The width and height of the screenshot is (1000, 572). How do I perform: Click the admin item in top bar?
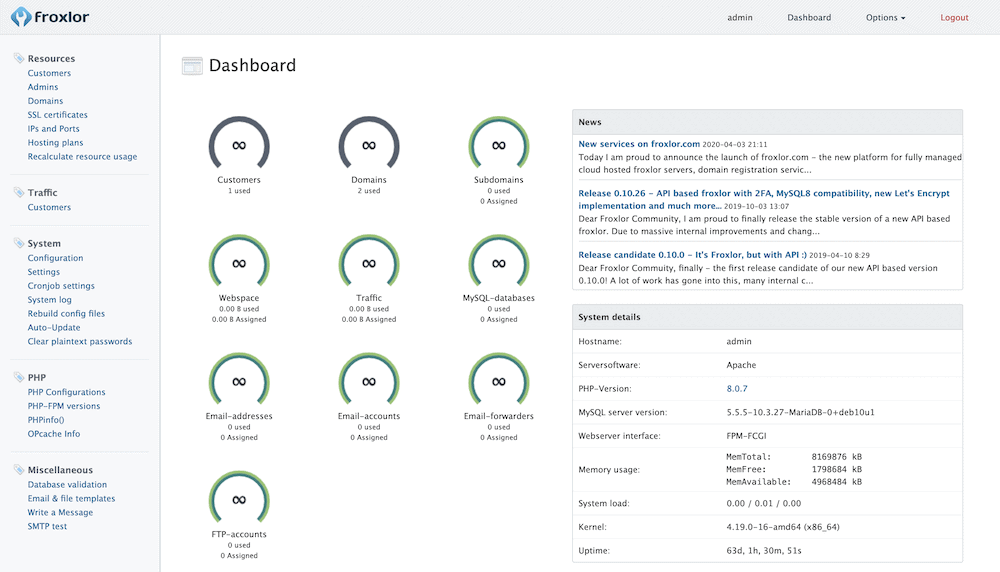[740, 18]
